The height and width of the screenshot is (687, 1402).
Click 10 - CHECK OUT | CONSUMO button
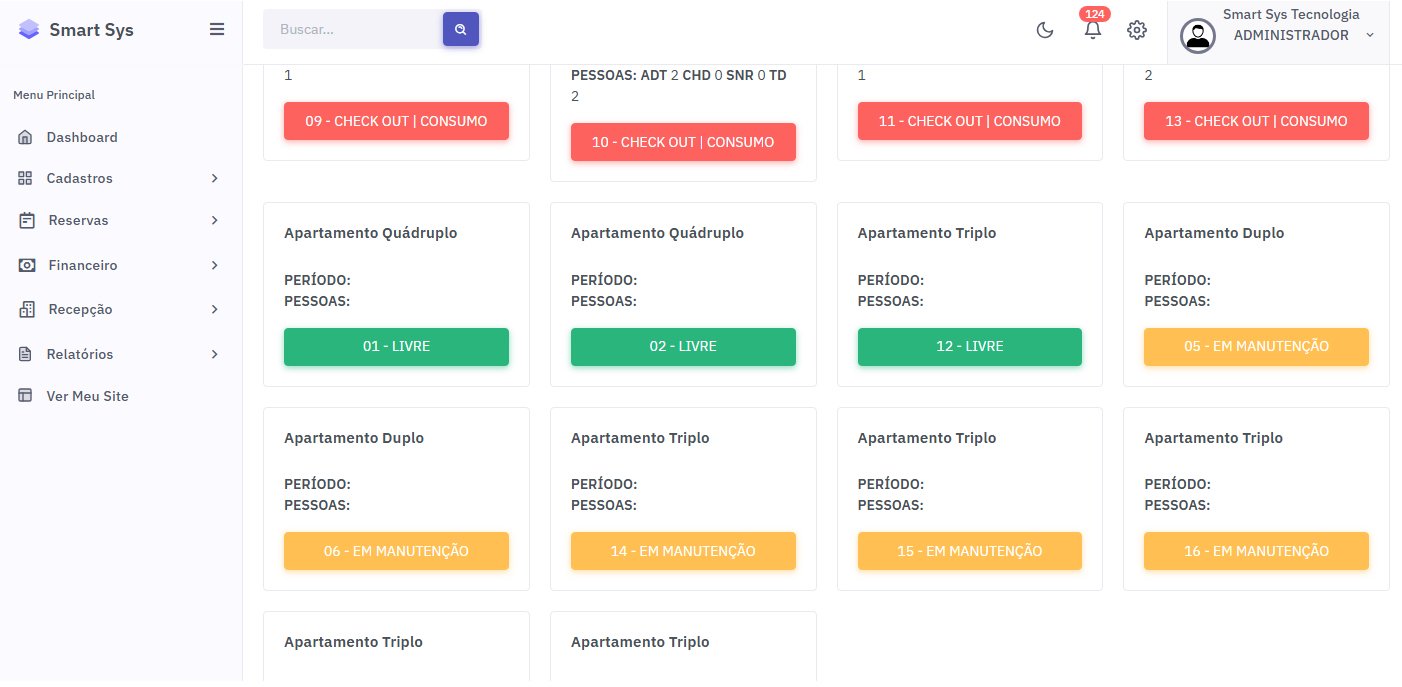(x=683, y=142)
